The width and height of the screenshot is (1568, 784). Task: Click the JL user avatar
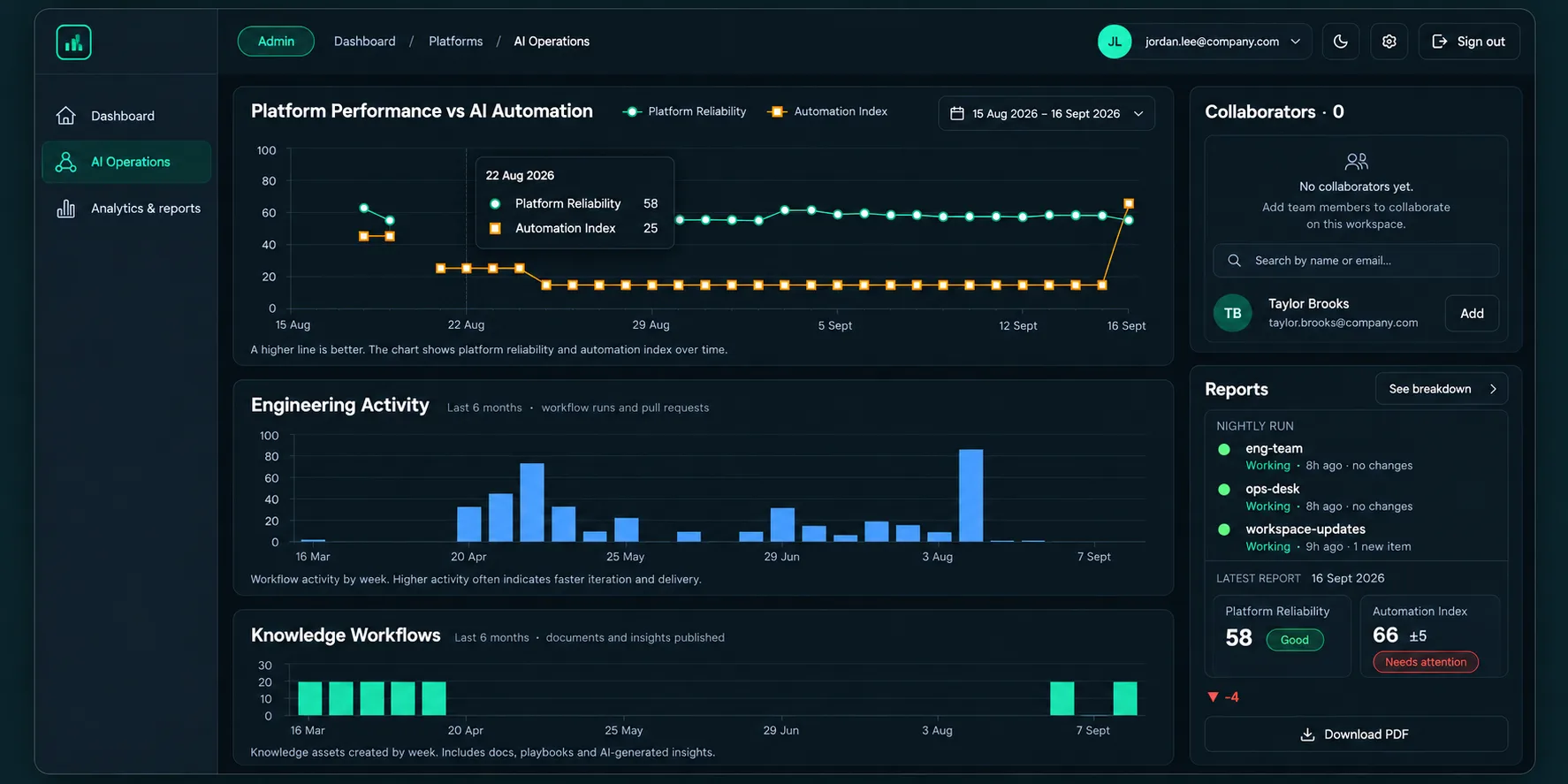click(x=1115, y=42)
